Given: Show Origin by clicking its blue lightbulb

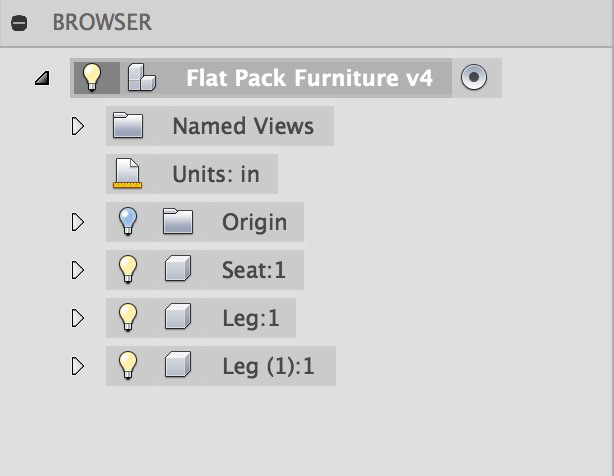Looking at the screenshot, I should [x=128, y=221].
